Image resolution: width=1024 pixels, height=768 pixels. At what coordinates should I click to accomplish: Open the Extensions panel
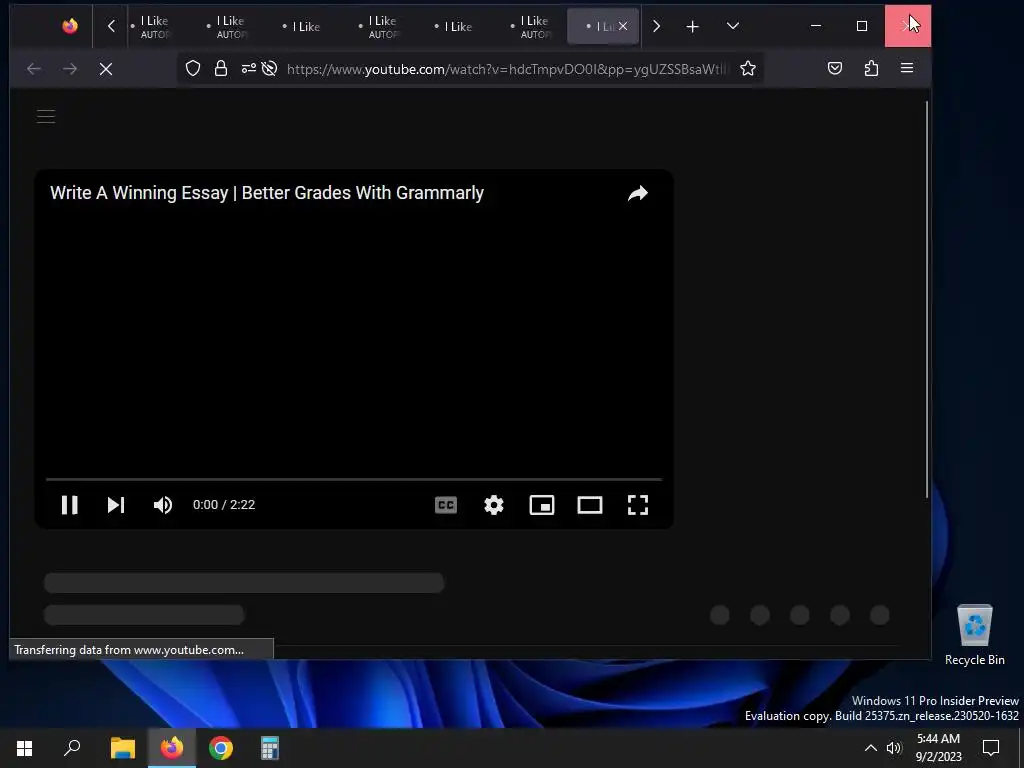(x=871, y=68)
